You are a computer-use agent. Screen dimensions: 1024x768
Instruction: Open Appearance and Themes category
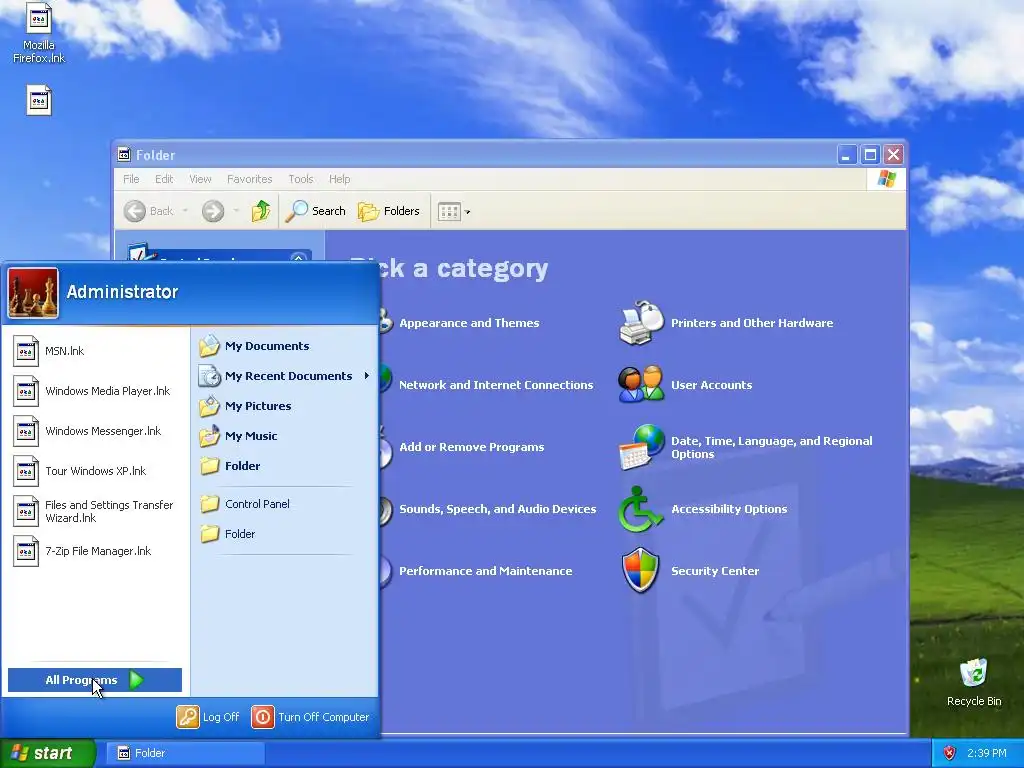pyautogui.click(x=469, y=323)
